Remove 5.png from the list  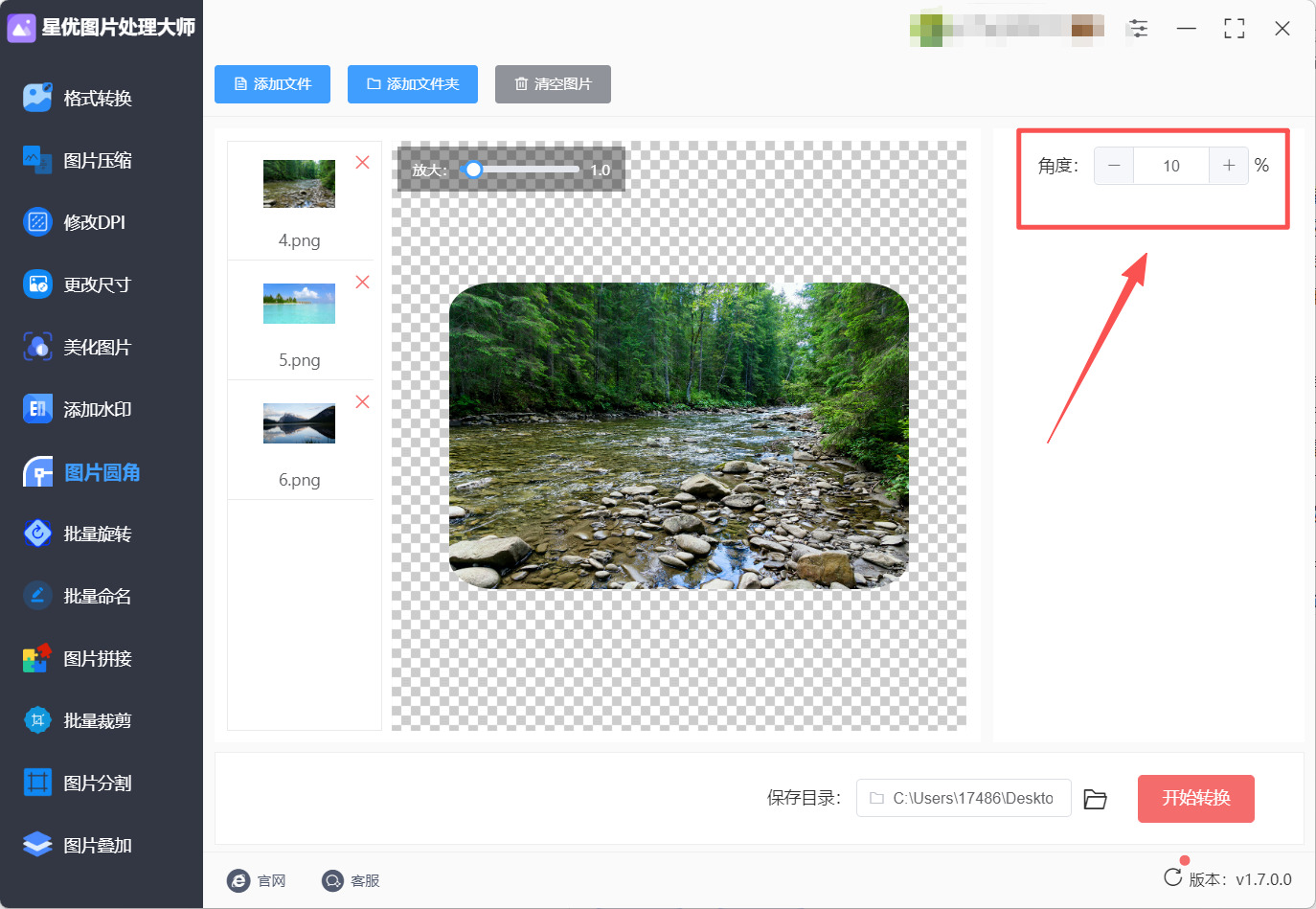click(x=363, y=282)
